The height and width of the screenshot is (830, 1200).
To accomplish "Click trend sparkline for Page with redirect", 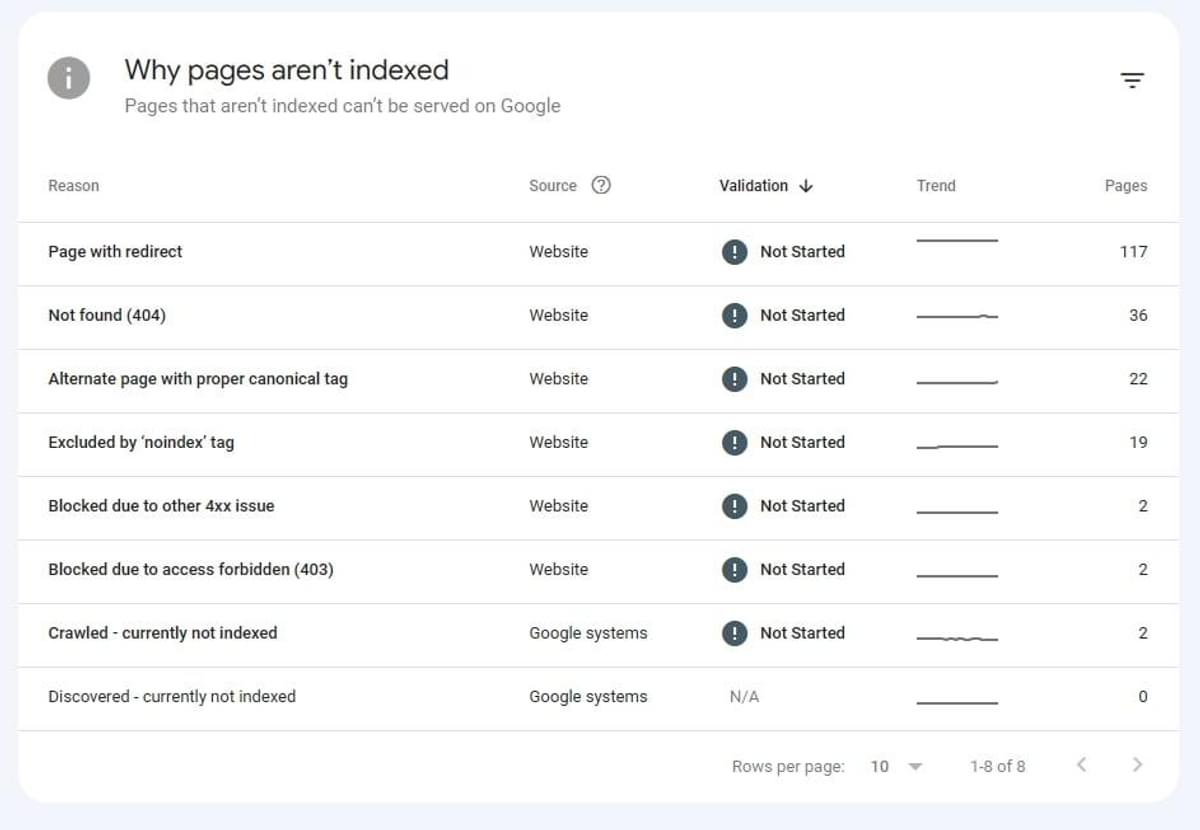I will coord(957,241).
